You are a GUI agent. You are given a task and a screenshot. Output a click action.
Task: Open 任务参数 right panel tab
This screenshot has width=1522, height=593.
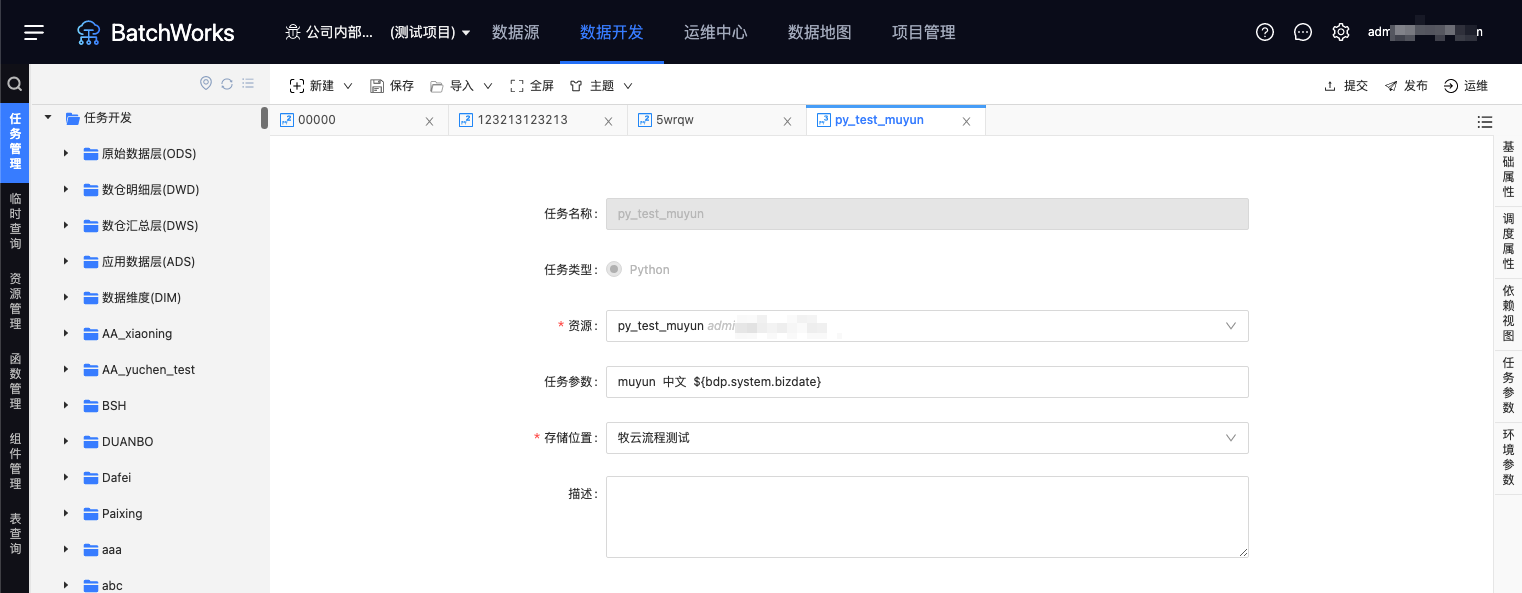1508,385
